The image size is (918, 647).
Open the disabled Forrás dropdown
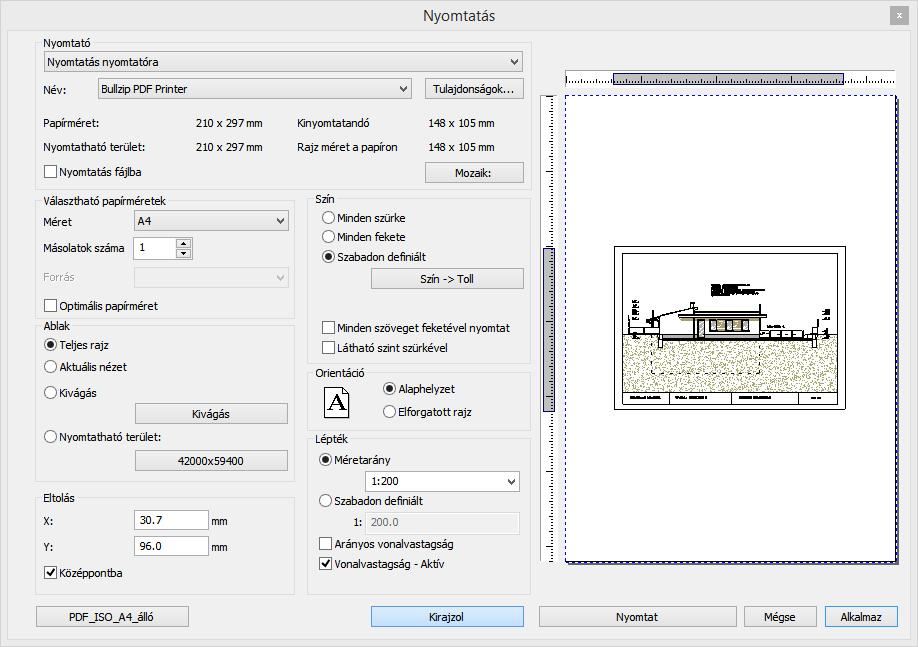point(211,278)
